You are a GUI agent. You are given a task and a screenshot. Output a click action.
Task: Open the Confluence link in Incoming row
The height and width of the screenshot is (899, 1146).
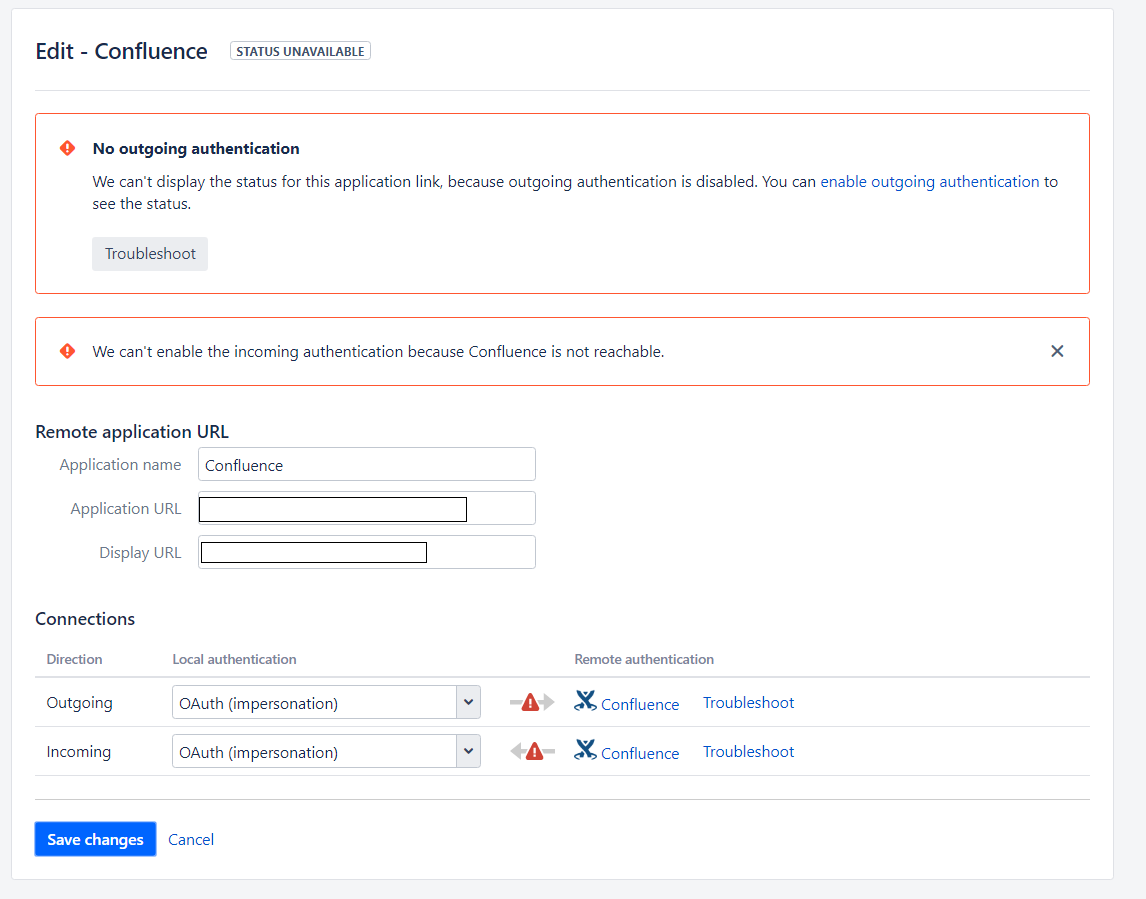[x=640, y=753]
